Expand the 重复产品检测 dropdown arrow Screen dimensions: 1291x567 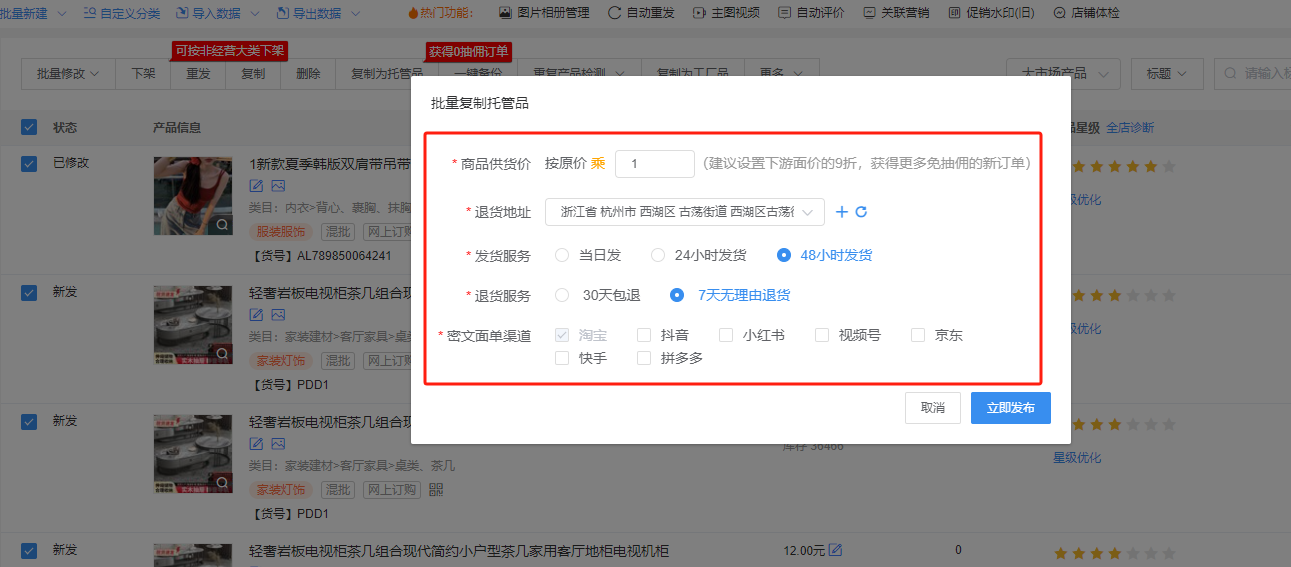[620, 74]
